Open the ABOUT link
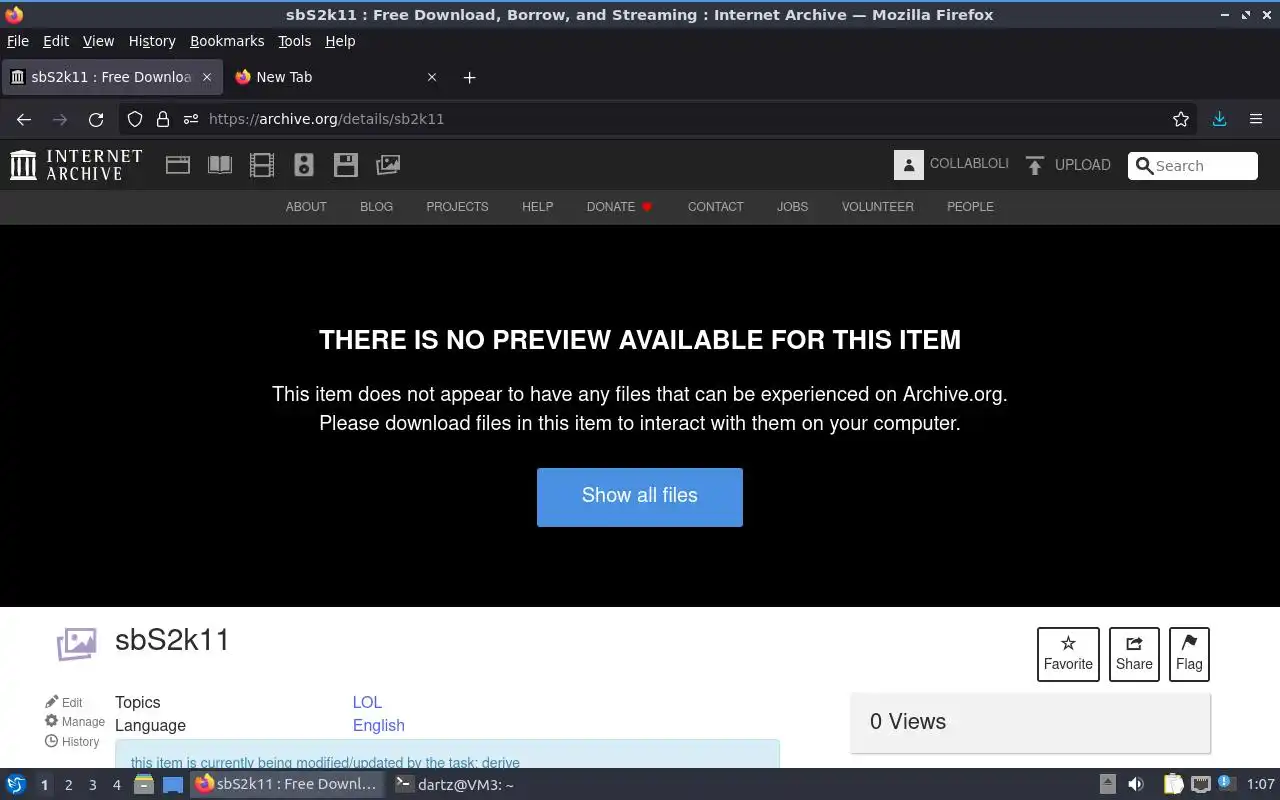Image resolution: width=1280 pixels, height=800 pixels. coord(306,207)
